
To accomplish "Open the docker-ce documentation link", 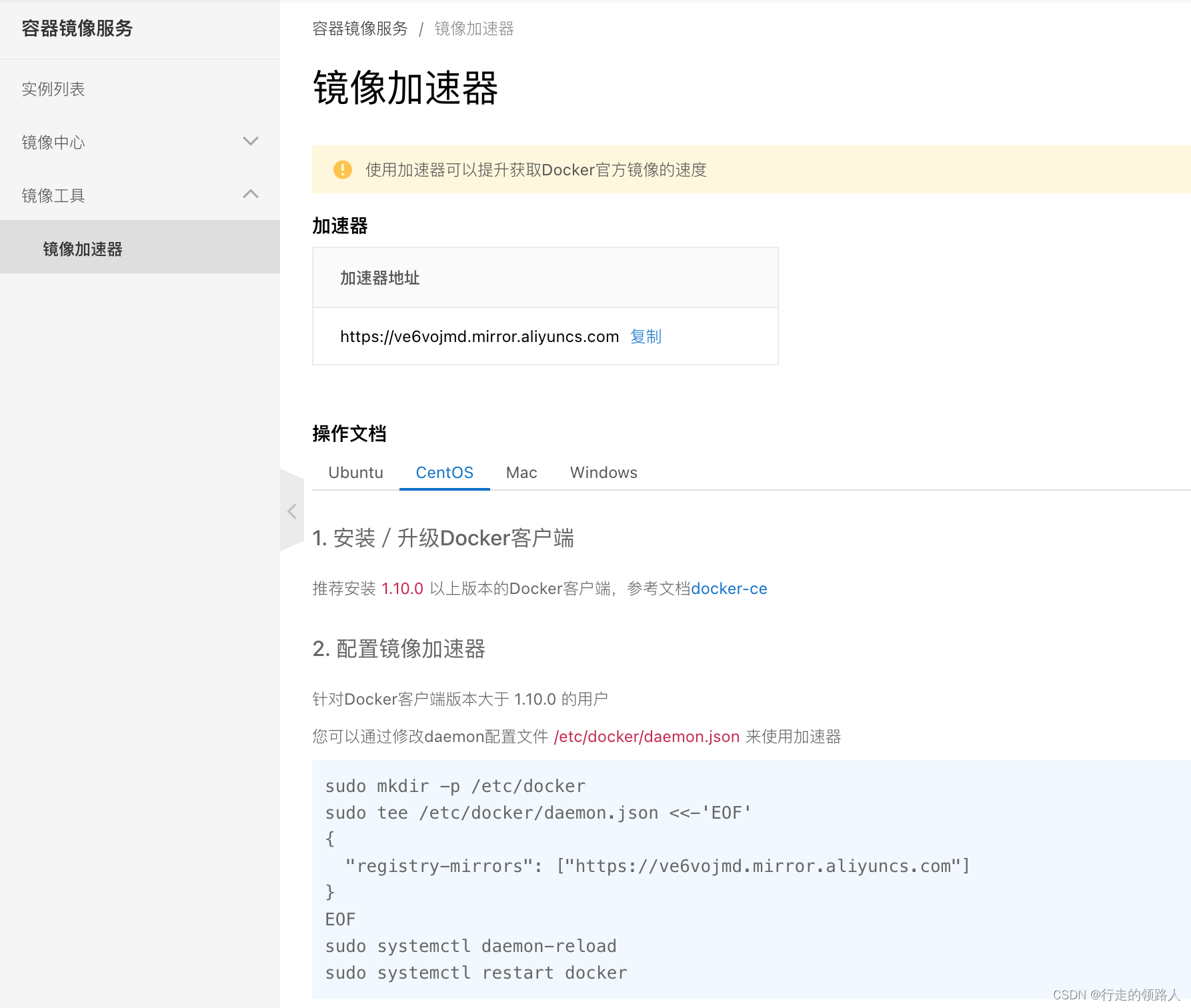I will (729, 588).
